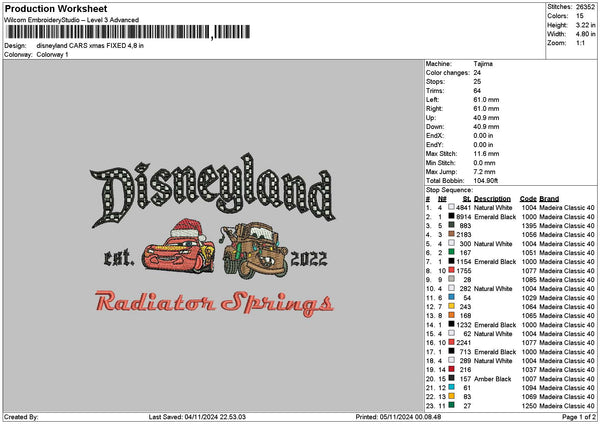The width and height of the screenshot is (600, 424).
Task: Click the red Lightning McQueen car in preview
Action: [x=178, y=247]
